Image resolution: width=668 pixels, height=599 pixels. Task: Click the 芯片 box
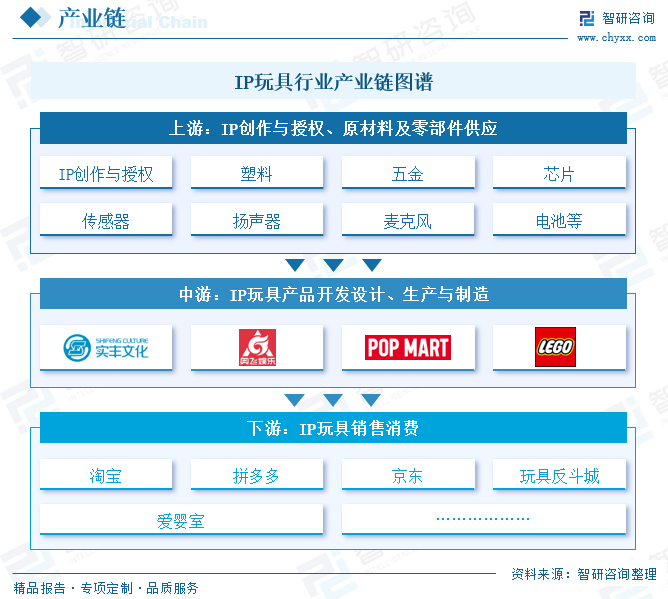point(559,174)
